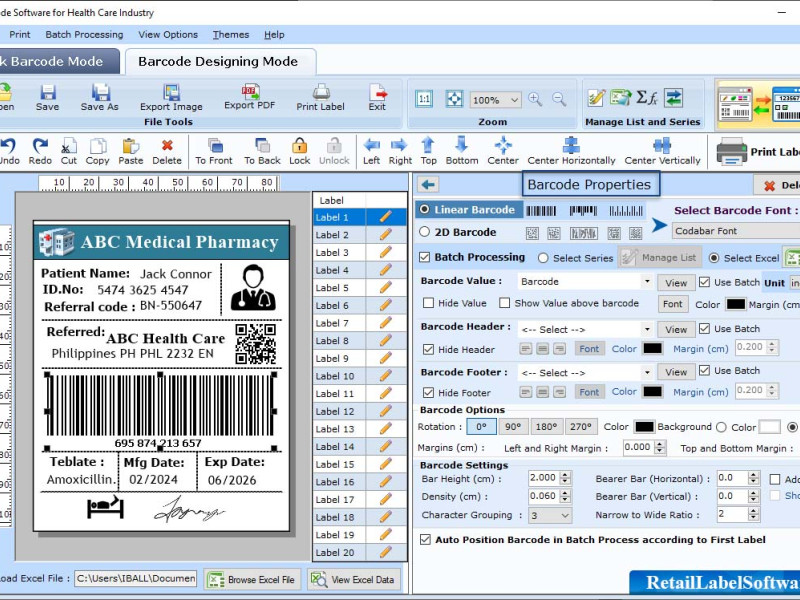The image size is (800, 600).
Task: Open the Themes menu
Action: coord(231,35)
